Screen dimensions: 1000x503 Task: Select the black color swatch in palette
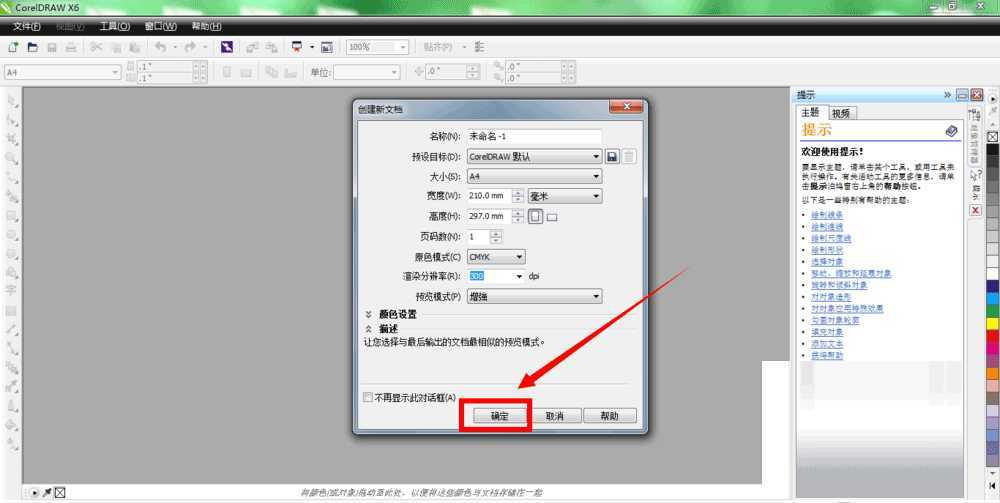[x=993, y=149]
